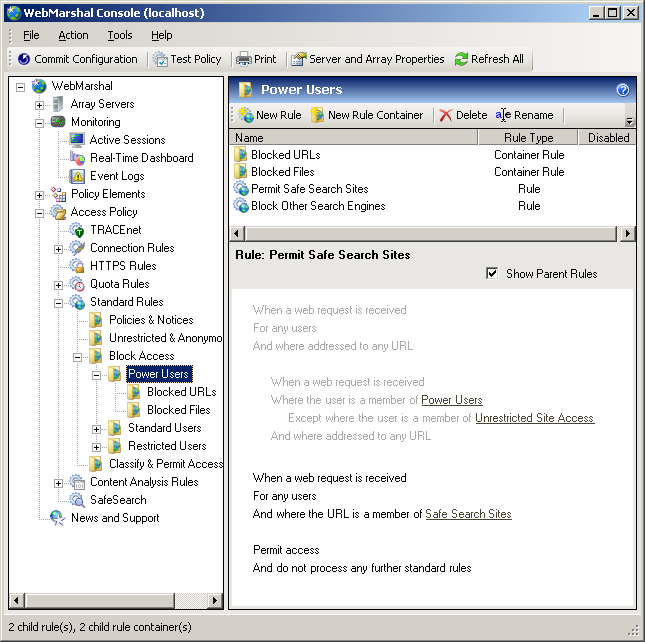Click the Delete rule icon

[x=446, y=115]
